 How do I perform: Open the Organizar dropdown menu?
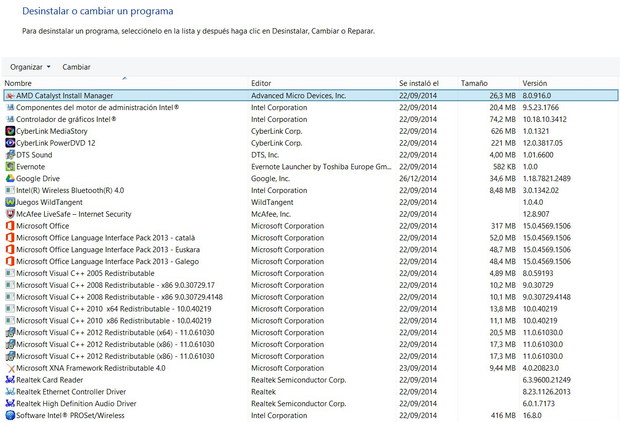tap(30, 67)
